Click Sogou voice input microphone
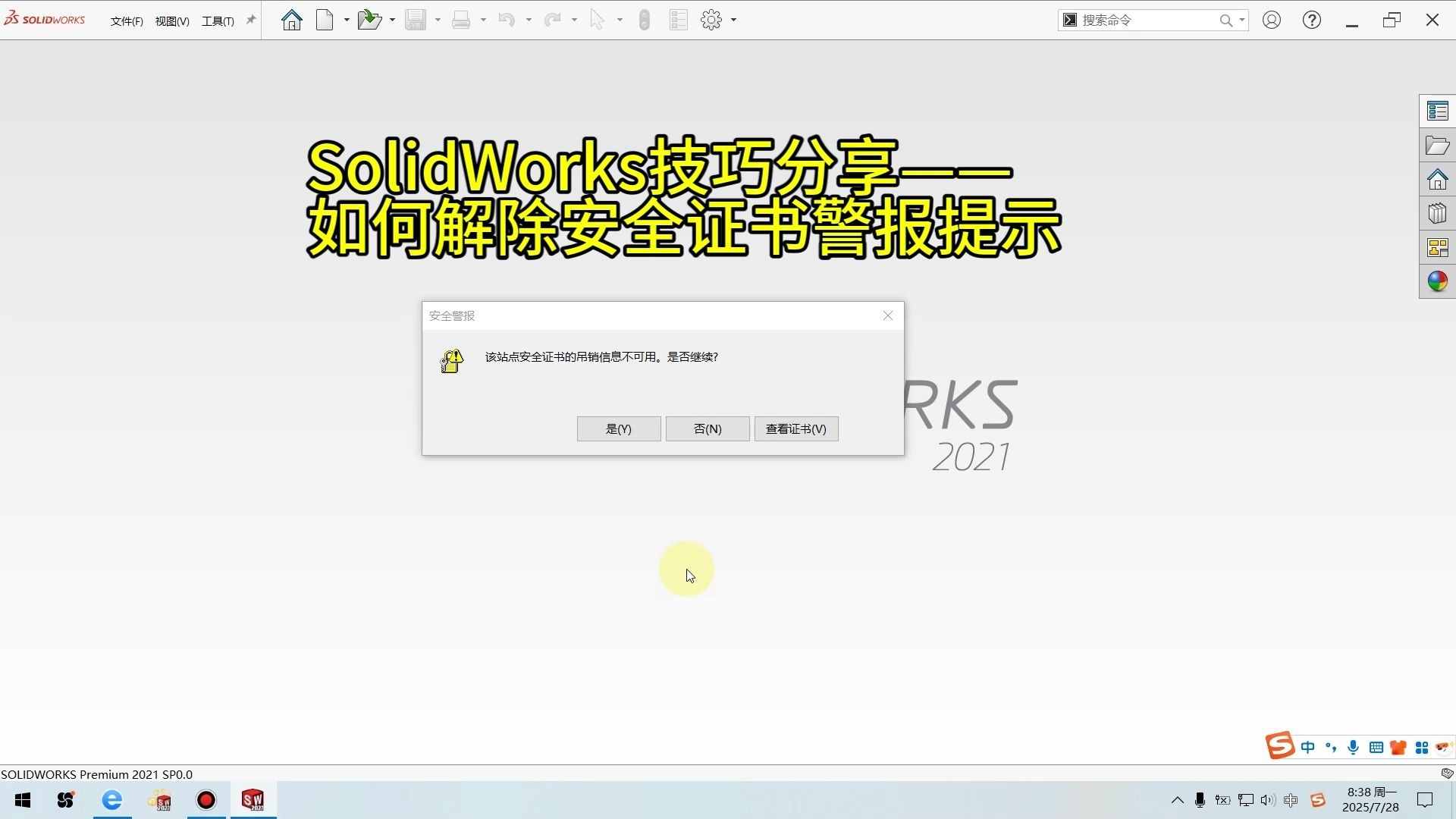Image resolution: width=1456 pixels, height=819 pixels. (x=1354, y=748)
